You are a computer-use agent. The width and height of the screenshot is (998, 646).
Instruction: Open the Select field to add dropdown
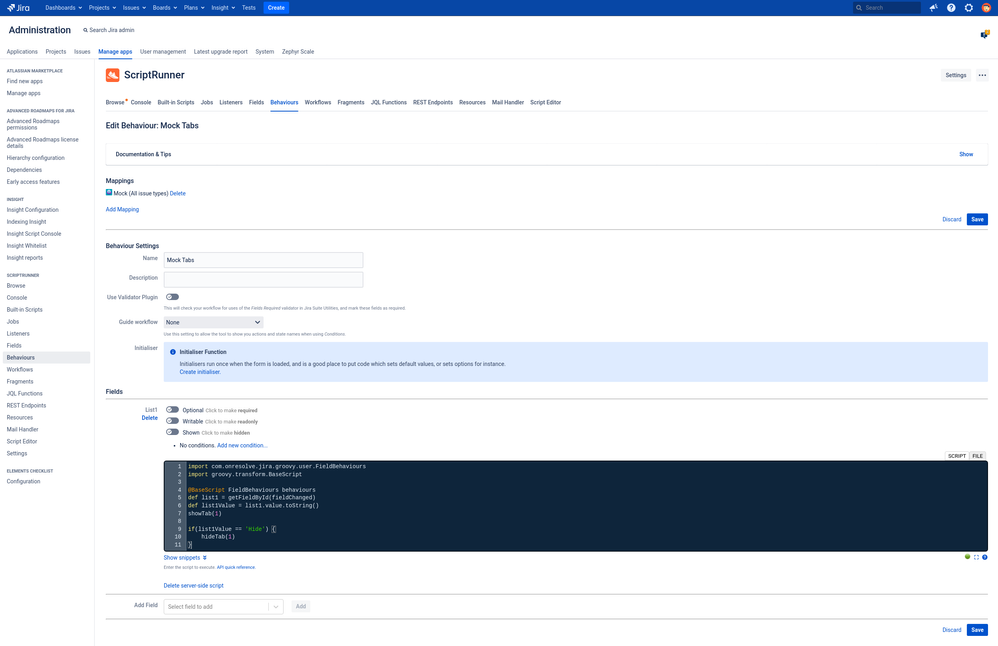pyautogui.click(x=223, y=607)
